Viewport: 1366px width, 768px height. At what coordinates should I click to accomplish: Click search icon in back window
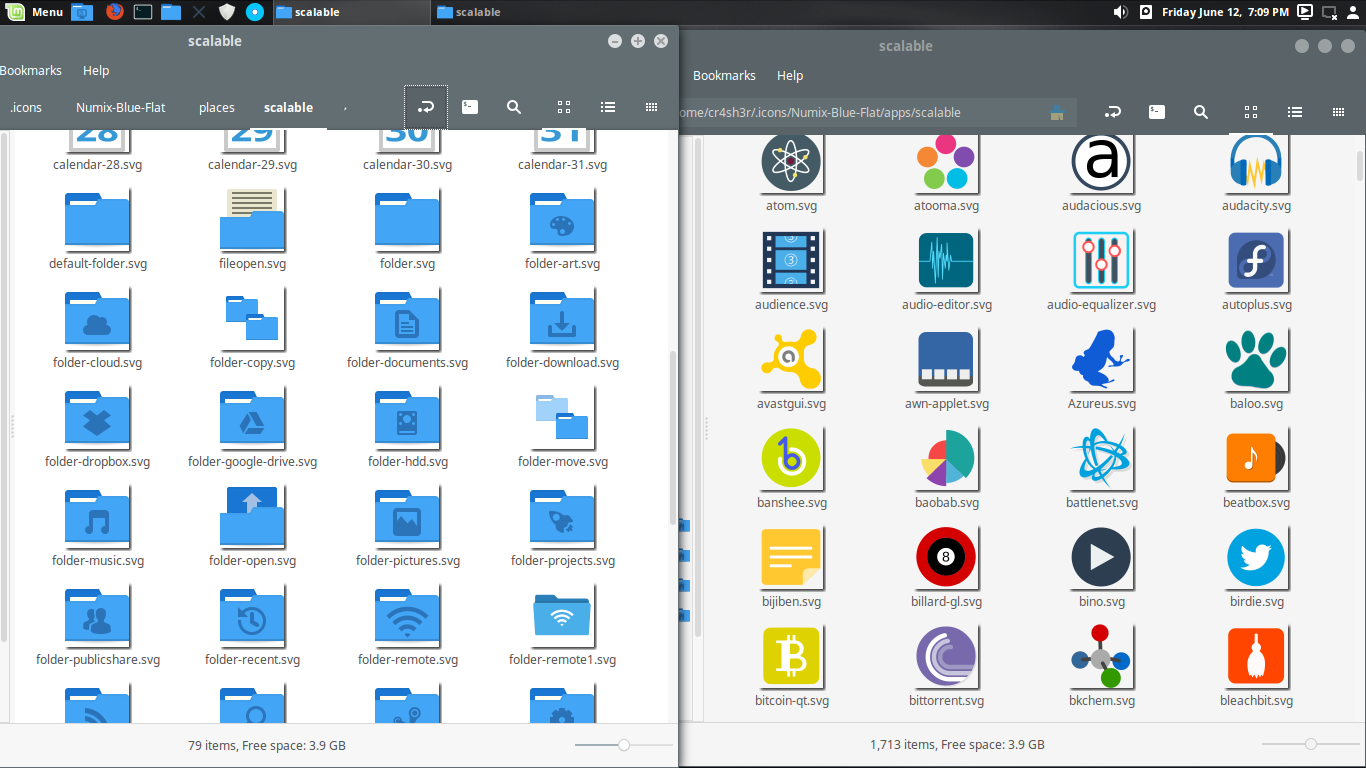point(1201,112)
